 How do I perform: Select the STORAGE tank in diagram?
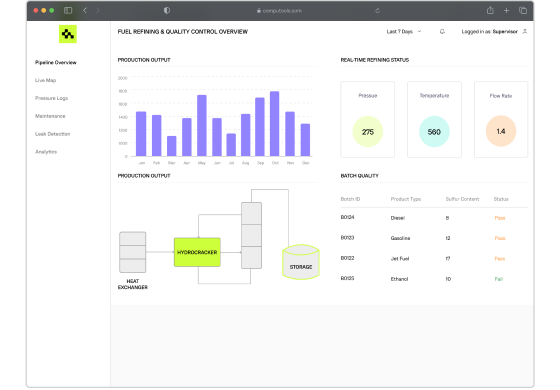tap(301, 262)
